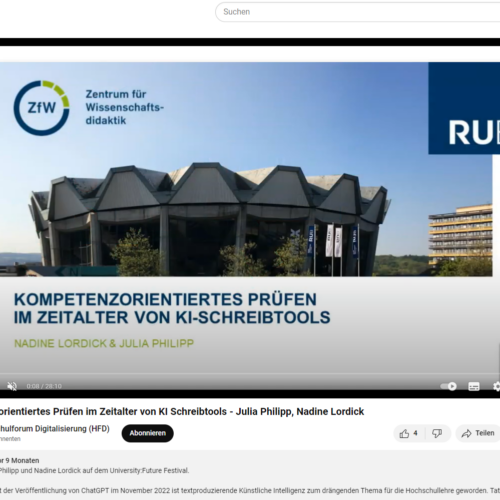Screen dimensions: 500x500
Task: Turn on subtitles with the captions icon
Action: click(474, 386)
